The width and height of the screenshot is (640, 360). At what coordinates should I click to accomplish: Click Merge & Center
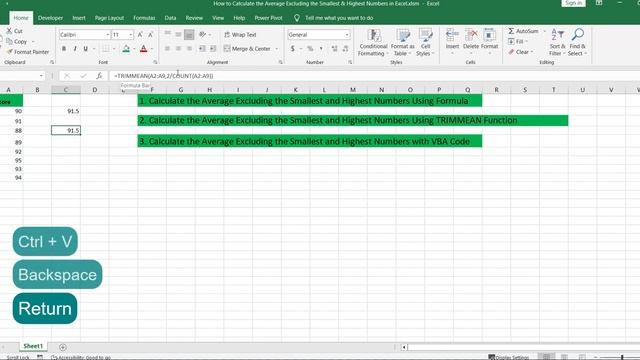(247, 49)
